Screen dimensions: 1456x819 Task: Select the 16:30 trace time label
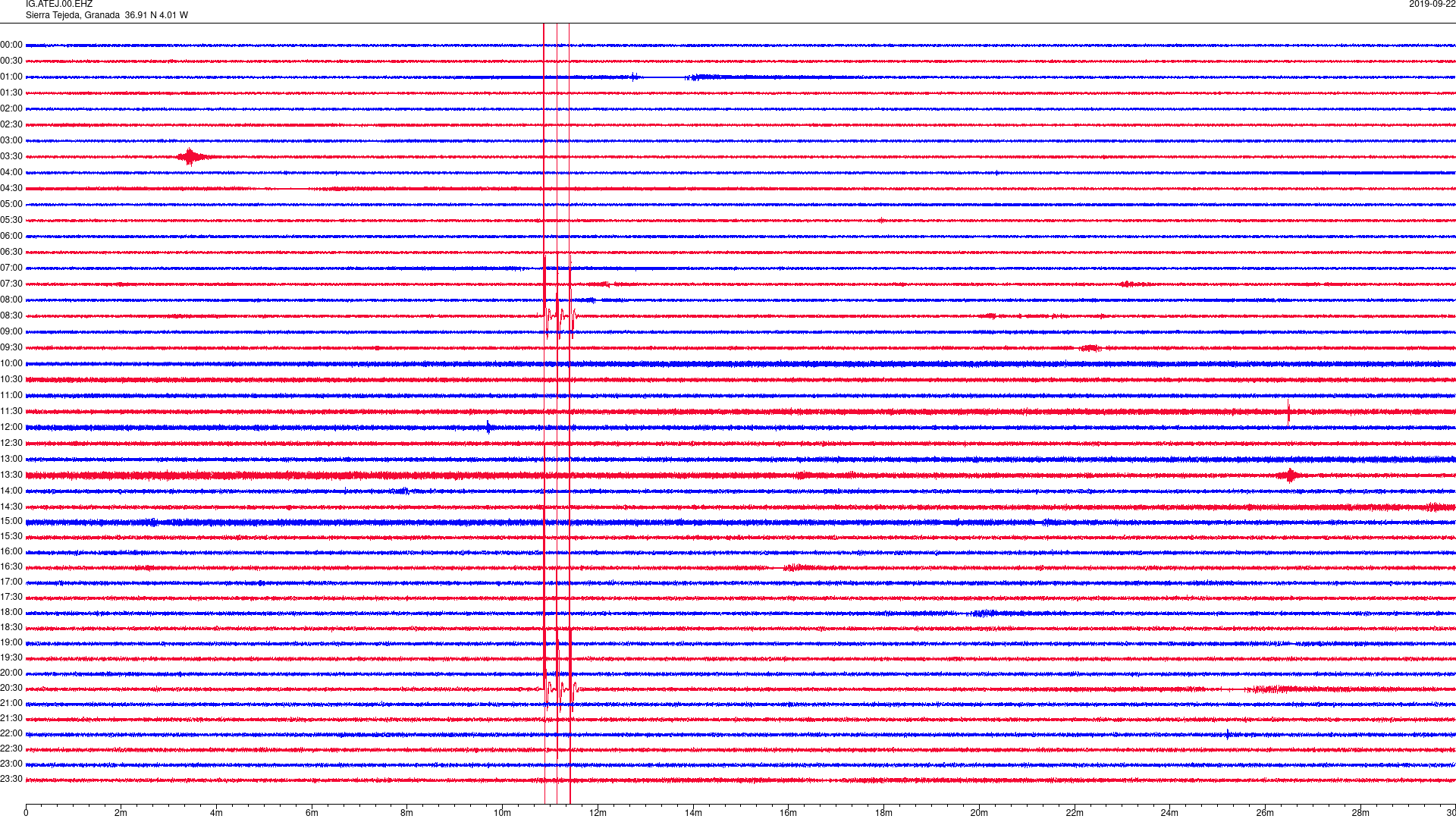click(x=11, y=566)
